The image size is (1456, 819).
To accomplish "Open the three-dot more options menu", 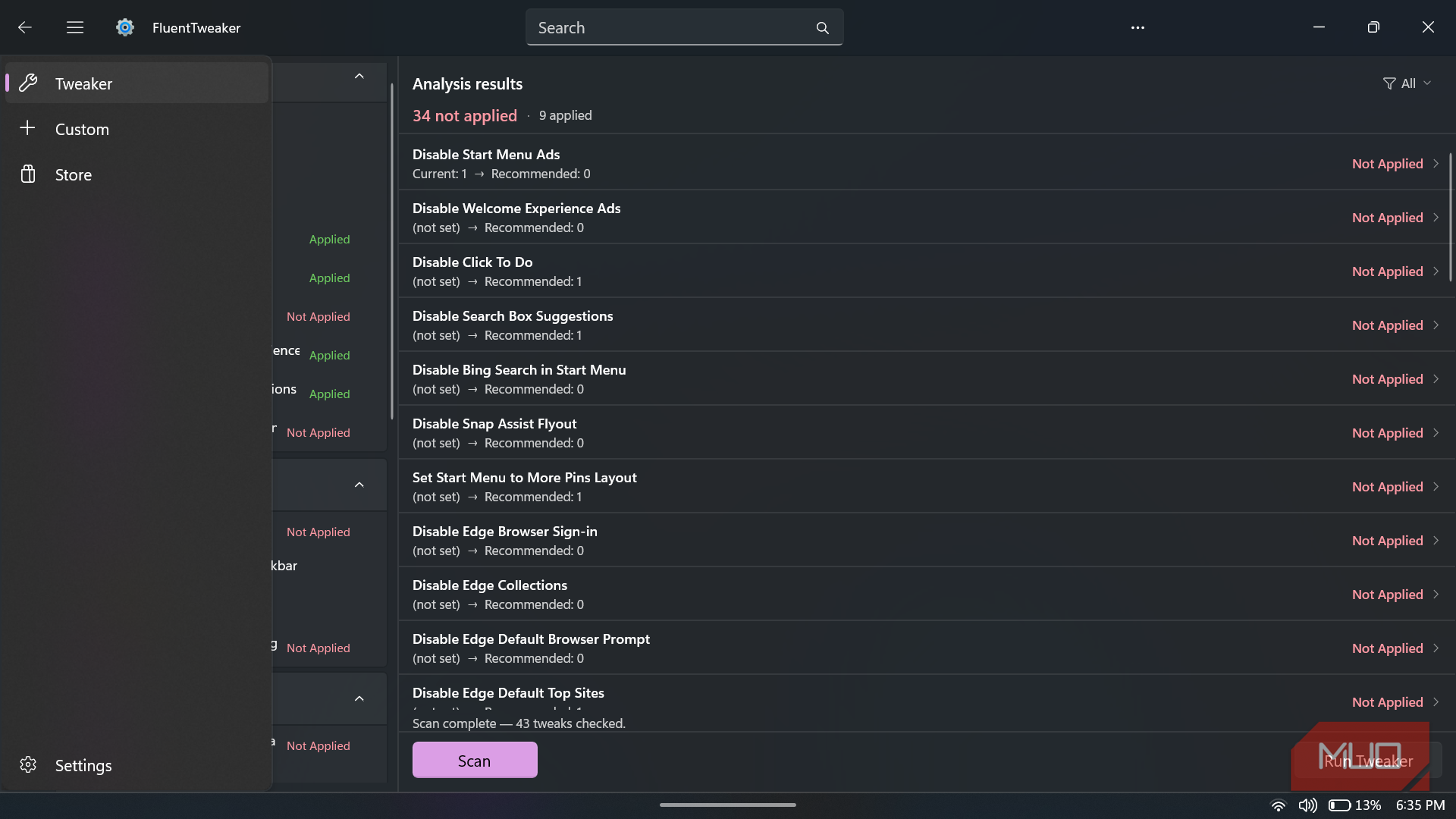I will [x=1137, y=27].
